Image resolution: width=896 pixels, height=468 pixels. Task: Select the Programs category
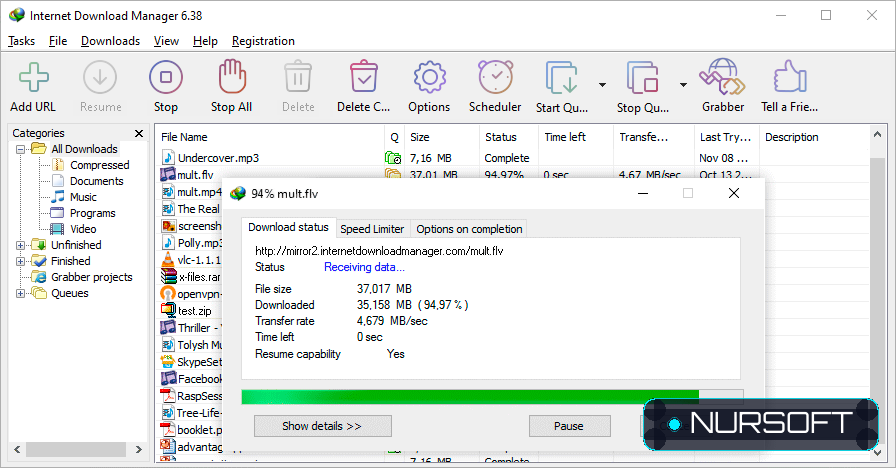[x=93, y=213]
